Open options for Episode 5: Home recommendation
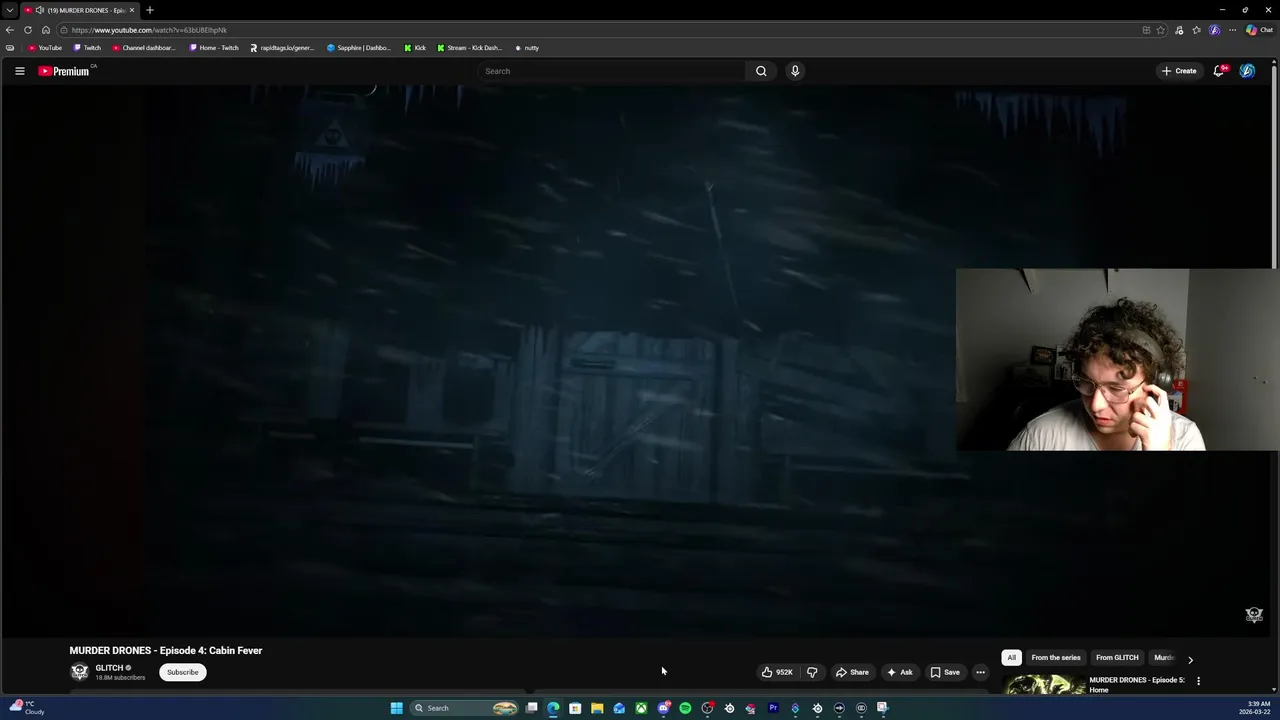This screenshot has width=1280, height=720. (1198, 681)
